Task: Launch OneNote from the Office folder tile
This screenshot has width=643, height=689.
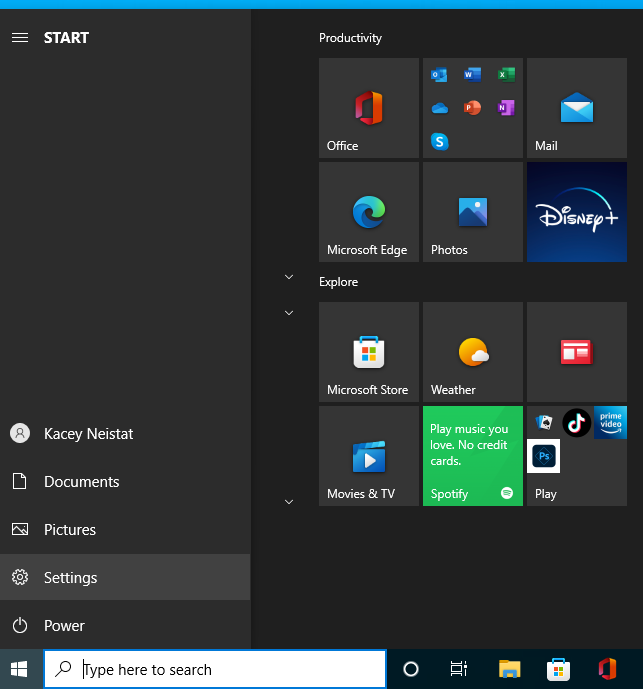Action: (506, 108)
